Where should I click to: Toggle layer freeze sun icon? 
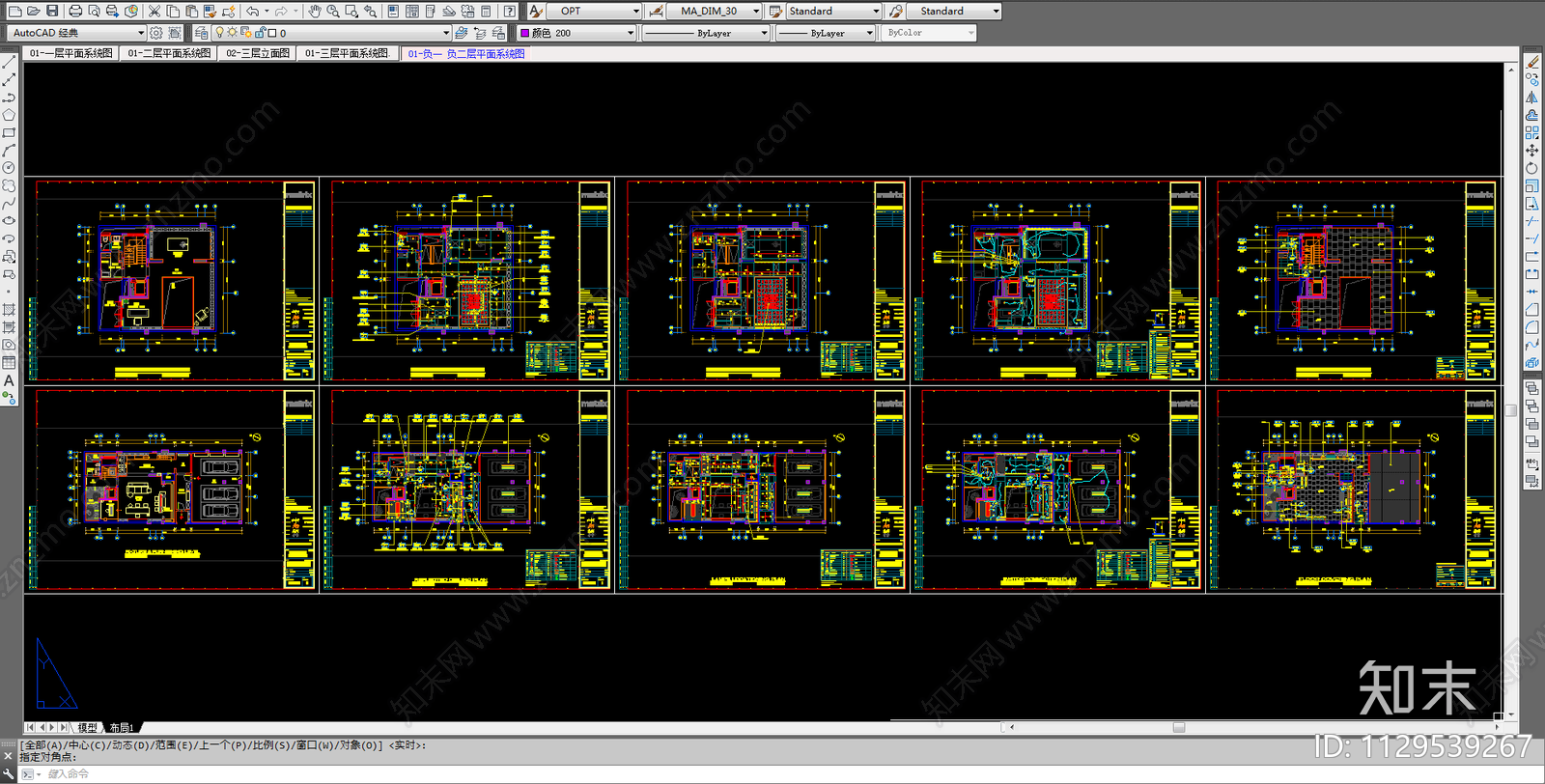click(x=233, y=33)
